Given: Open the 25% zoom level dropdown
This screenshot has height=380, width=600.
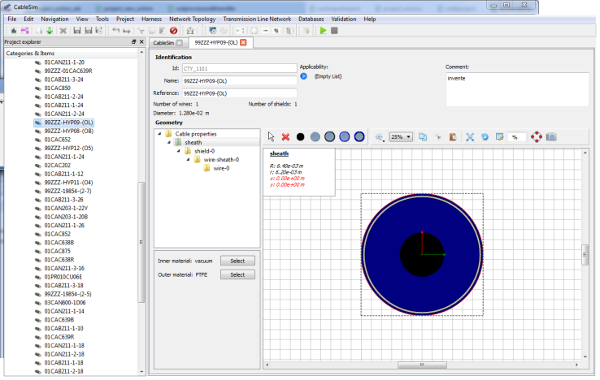Looking at the screenshot, I should (x=401, y=137).
